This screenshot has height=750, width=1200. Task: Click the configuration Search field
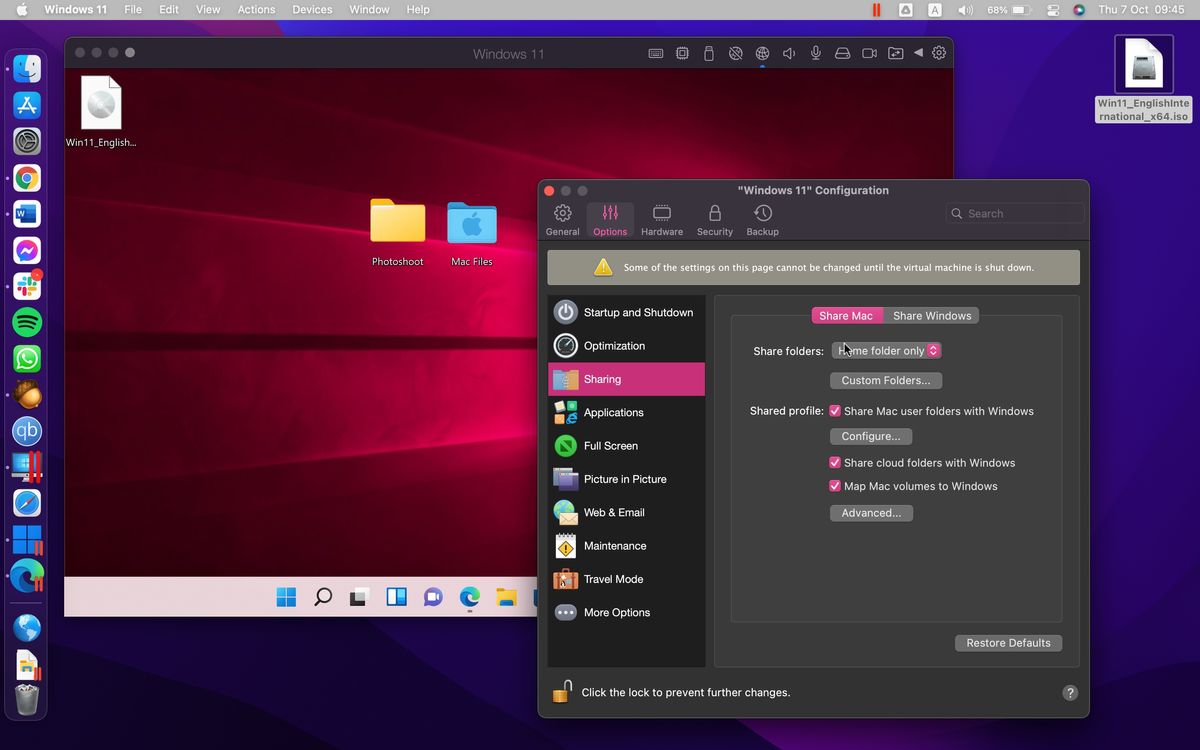pyautogui.click(x=1014, y=213)
